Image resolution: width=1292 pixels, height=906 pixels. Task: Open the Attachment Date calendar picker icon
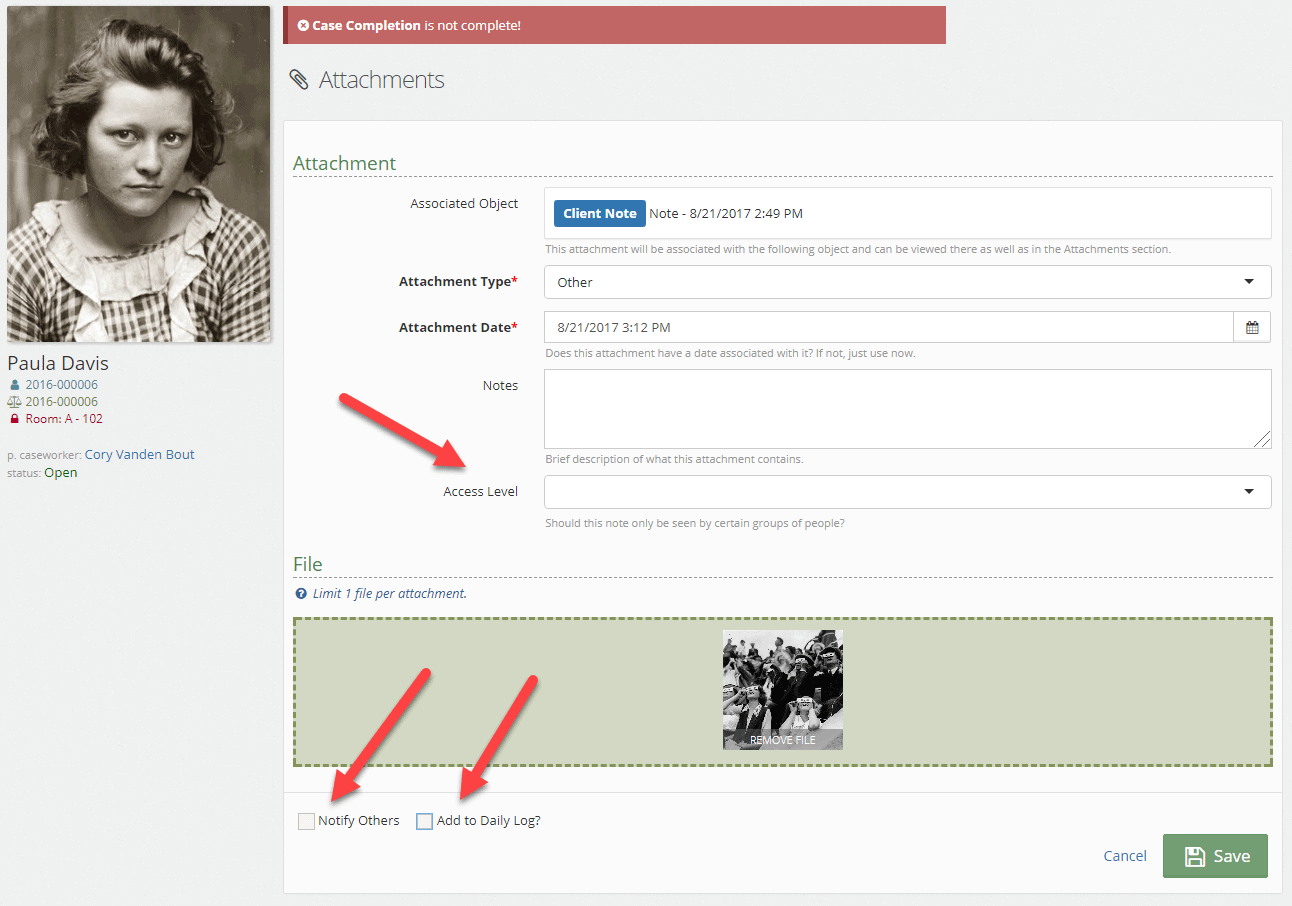pos(1252,327)
